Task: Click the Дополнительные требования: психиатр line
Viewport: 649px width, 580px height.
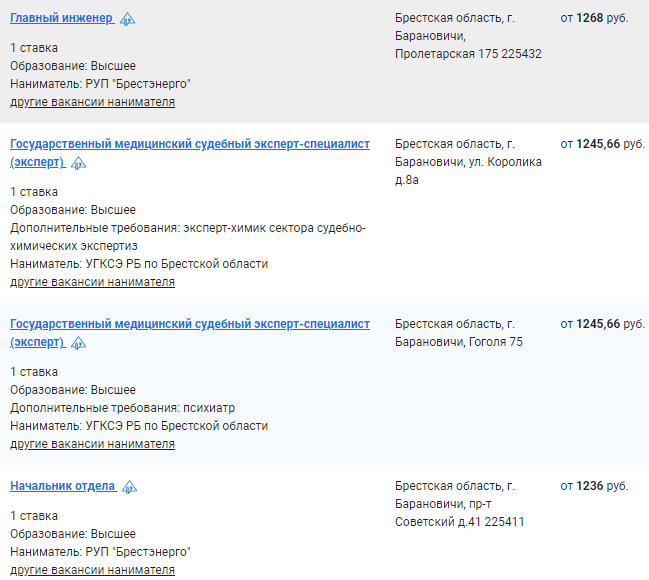Action: (x=123, y=408)
